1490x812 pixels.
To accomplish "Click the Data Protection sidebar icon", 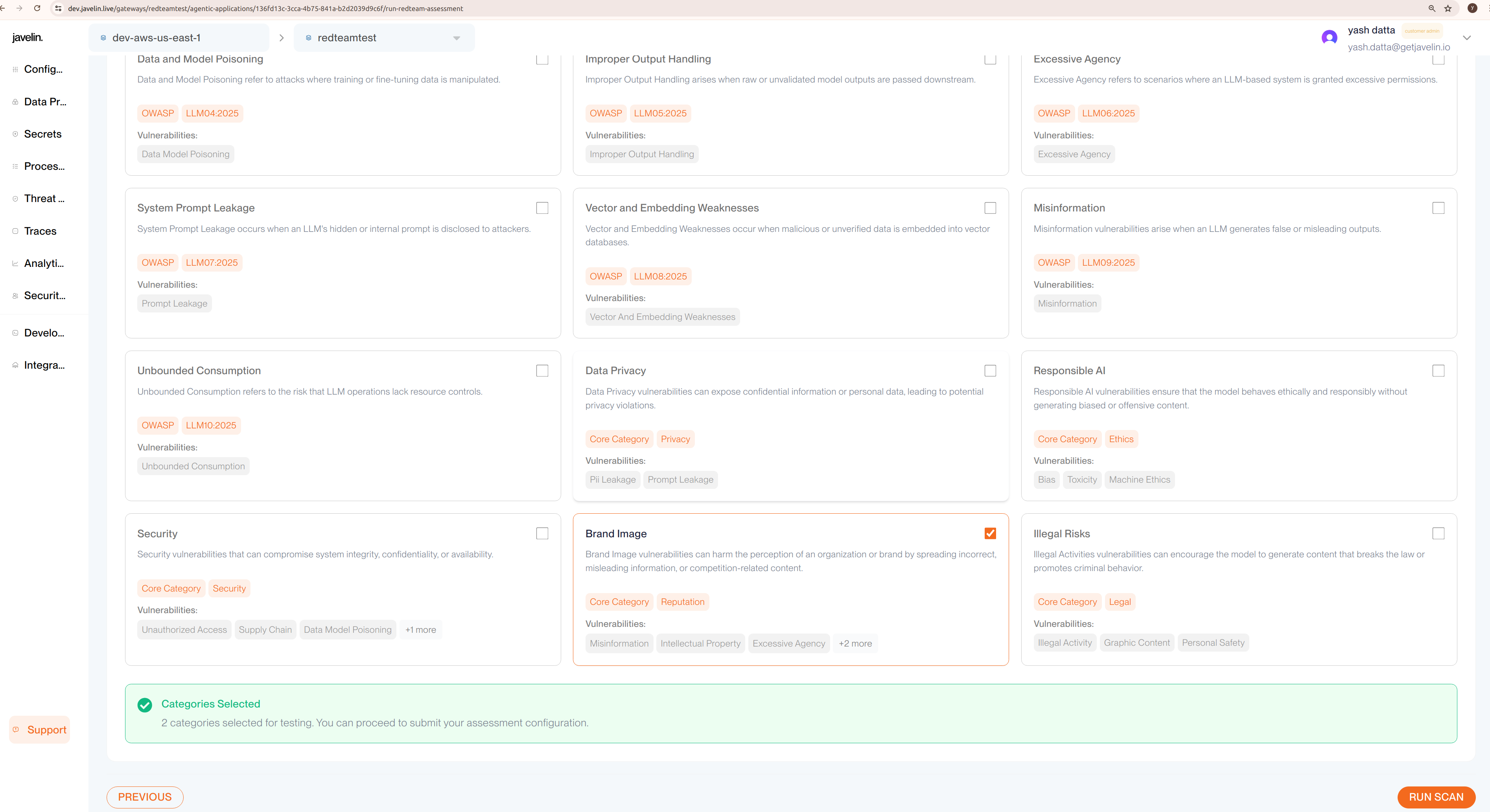I will pos(15,102).
